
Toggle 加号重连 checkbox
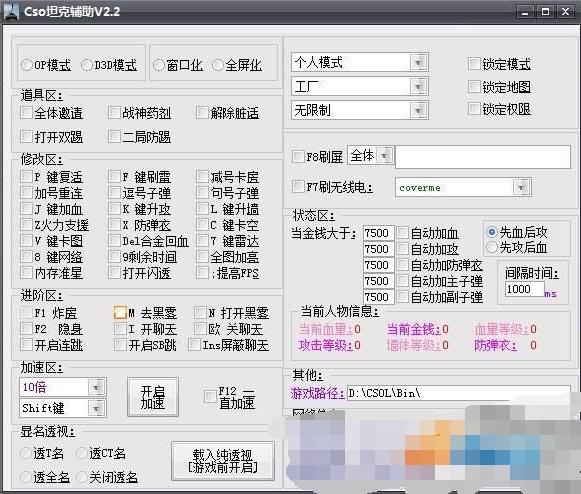pyautogui.click(x=26, y=192)
